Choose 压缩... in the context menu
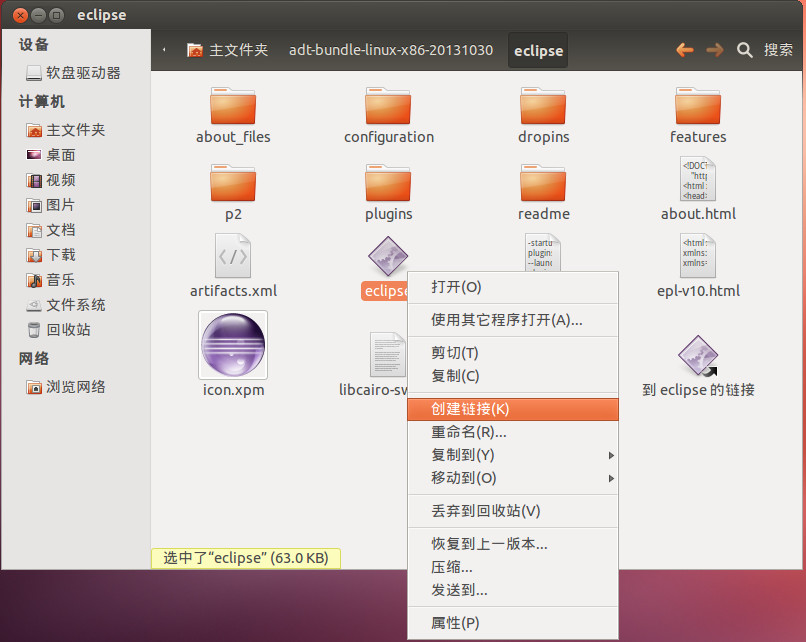 click(512, 567)
